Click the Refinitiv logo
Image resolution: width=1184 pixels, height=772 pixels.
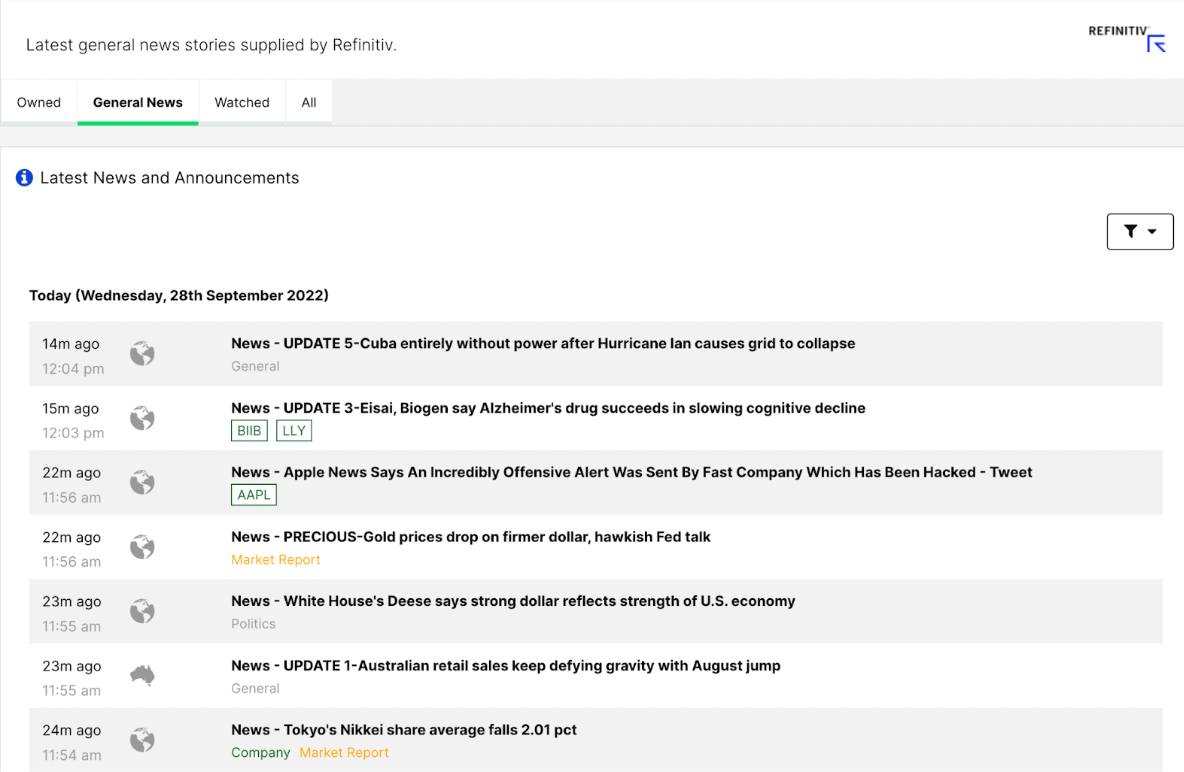click(x=1127, y=39)
